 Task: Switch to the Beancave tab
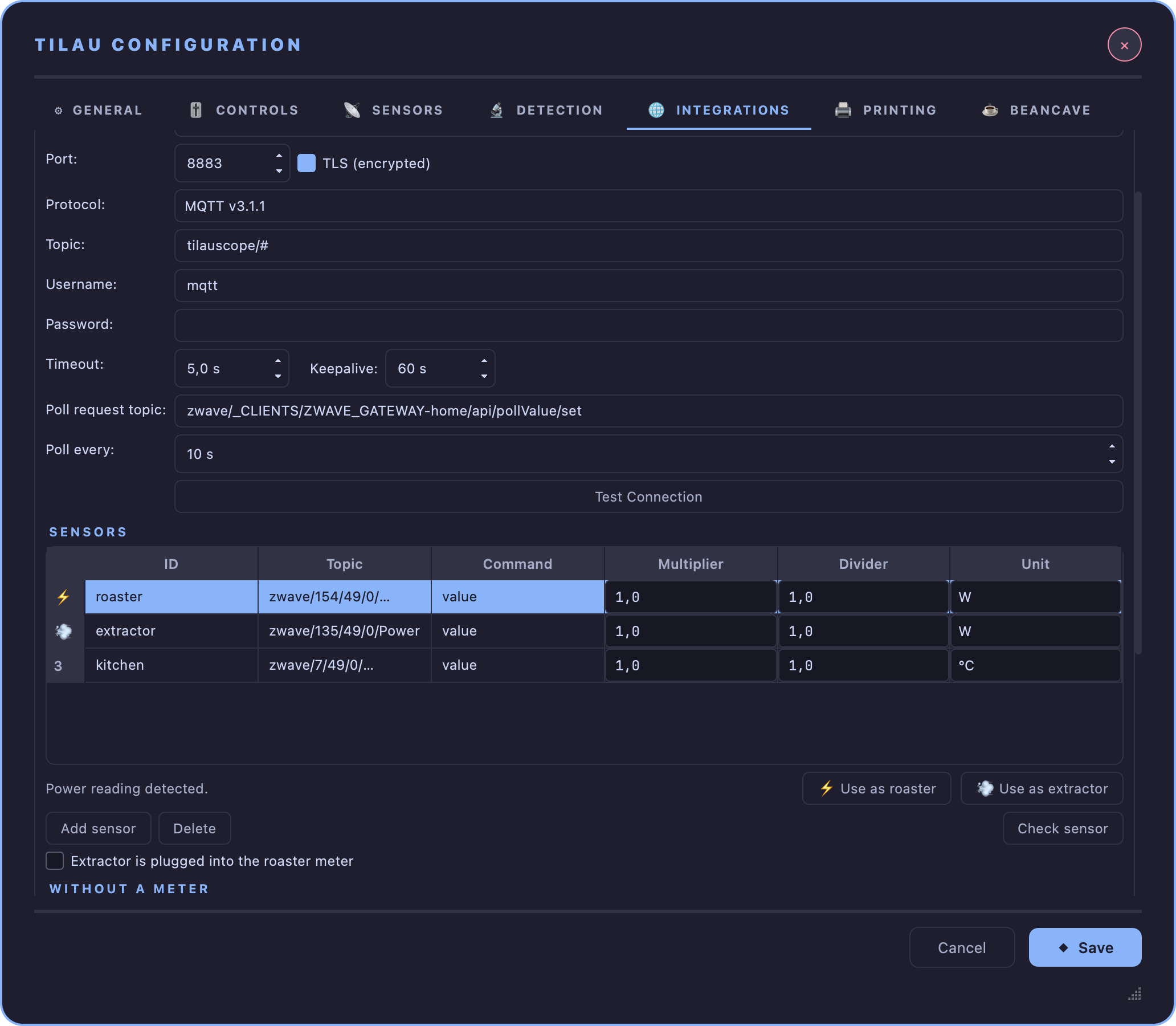click(x=1036, y=110)
